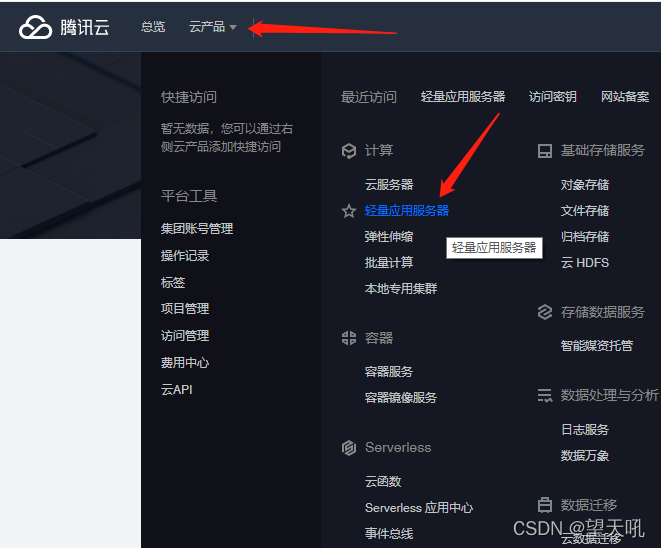
Task: Open 智能媒资托管 product
Action: pos(597,346)
